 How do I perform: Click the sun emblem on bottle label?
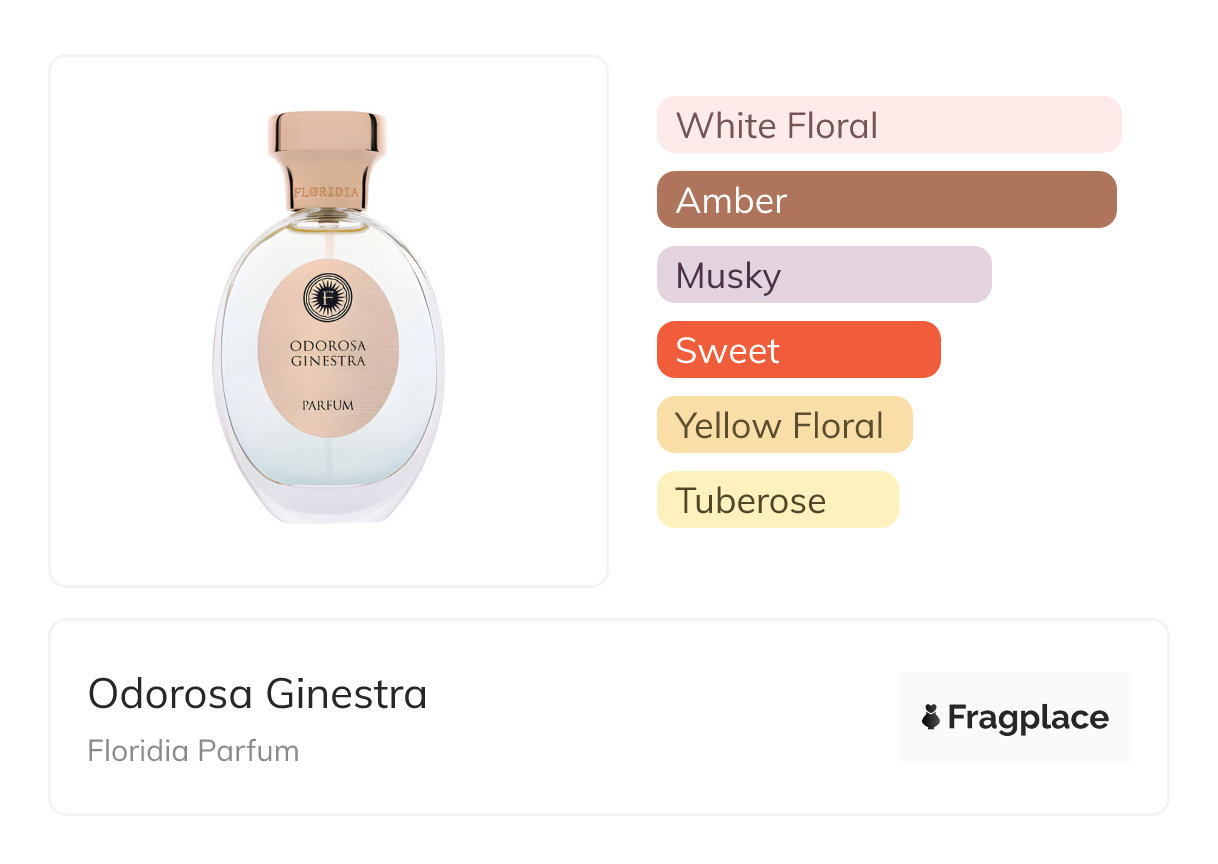pyautogui.click(x=328, y=297)
